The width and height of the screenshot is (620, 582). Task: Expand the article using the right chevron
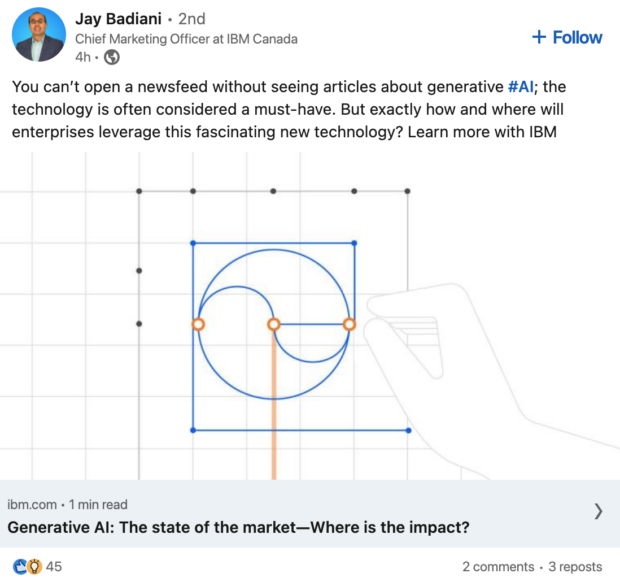[x=598, y=512]
